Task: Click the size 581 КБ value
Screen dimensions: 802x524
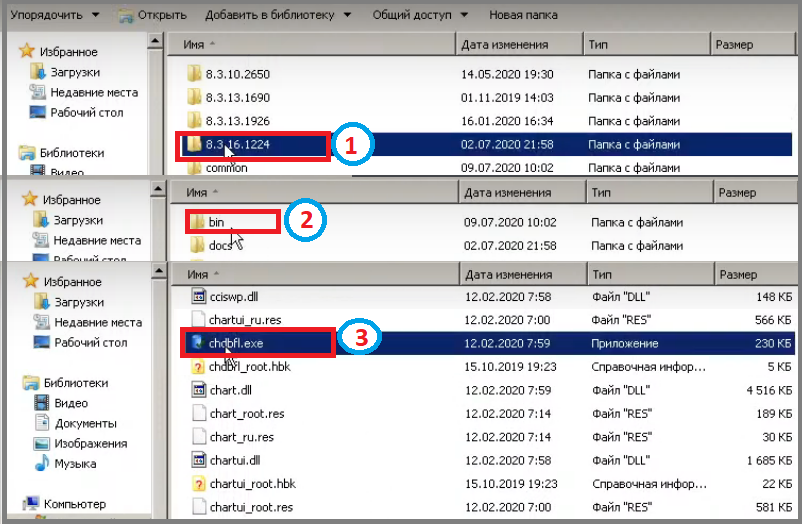Action: coord(774,507)
